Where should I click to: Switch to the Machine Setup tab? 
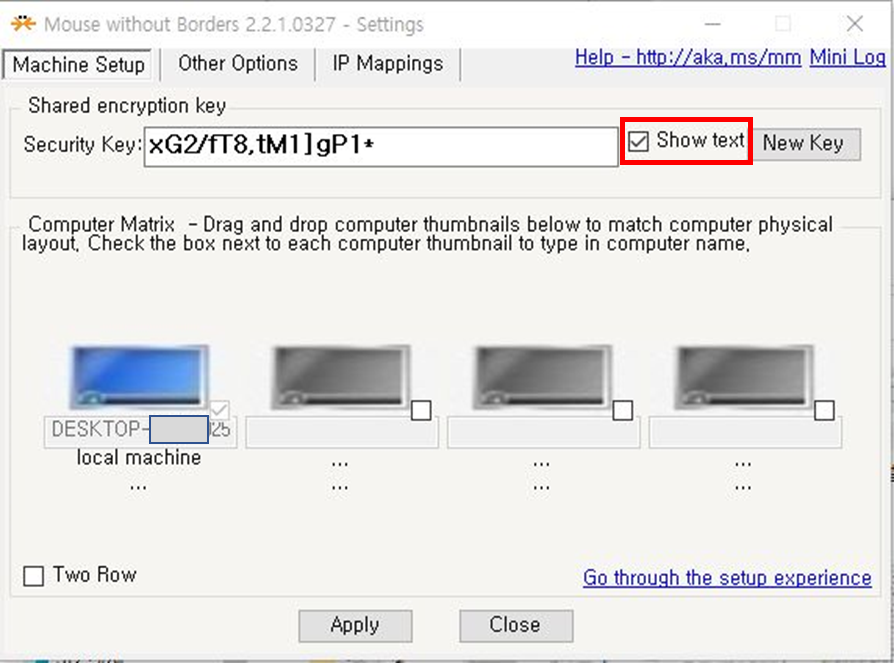coord(78,64)
